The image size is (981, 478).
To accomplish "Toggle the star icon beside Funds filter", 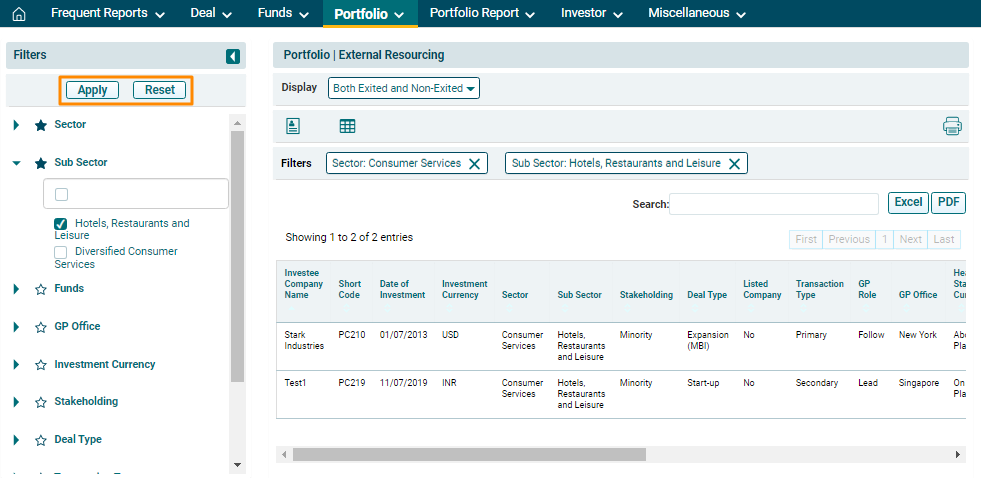I will pyautogui.click(x=41, y=289).
